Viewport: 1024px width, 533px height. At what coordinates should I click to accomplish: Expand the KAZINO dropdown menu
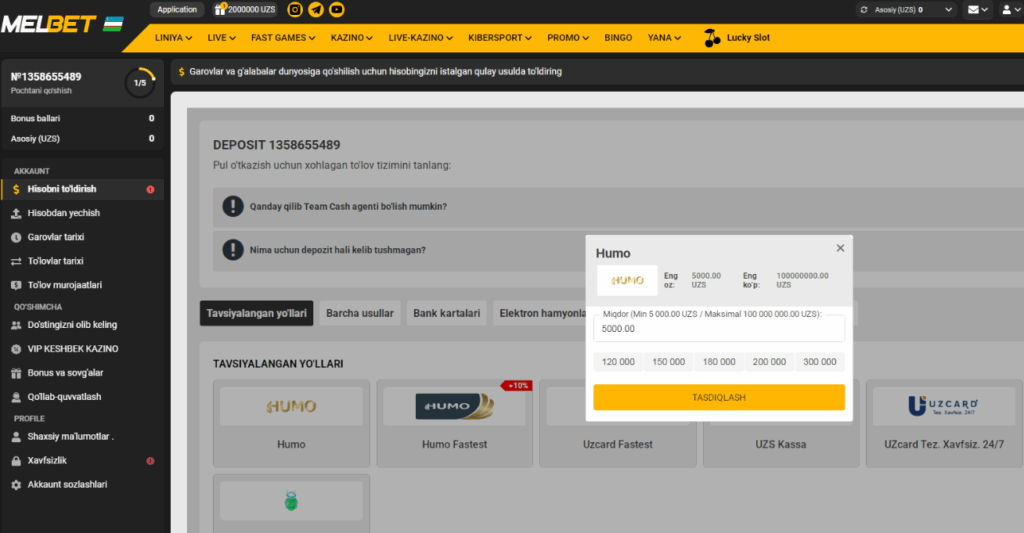(351, 38)
